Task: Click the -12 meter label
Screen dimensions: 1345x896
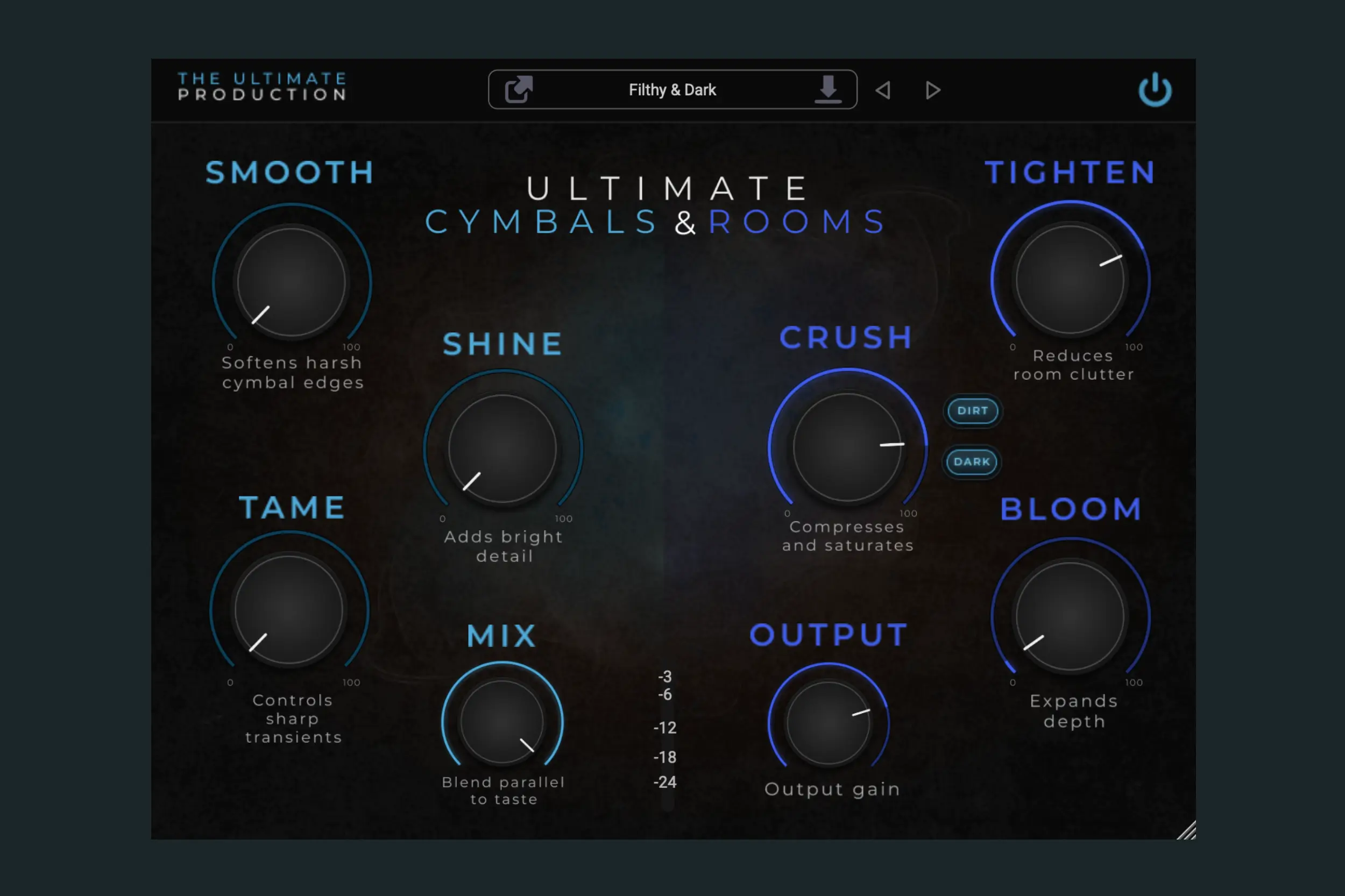Action: point(665,728)
